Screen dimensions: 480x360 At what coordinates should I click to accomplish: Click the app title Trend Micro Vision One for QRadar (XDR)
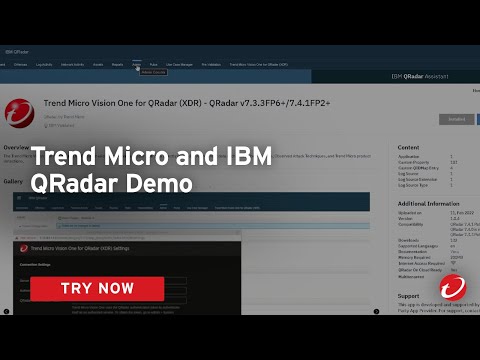pos(187,103)
